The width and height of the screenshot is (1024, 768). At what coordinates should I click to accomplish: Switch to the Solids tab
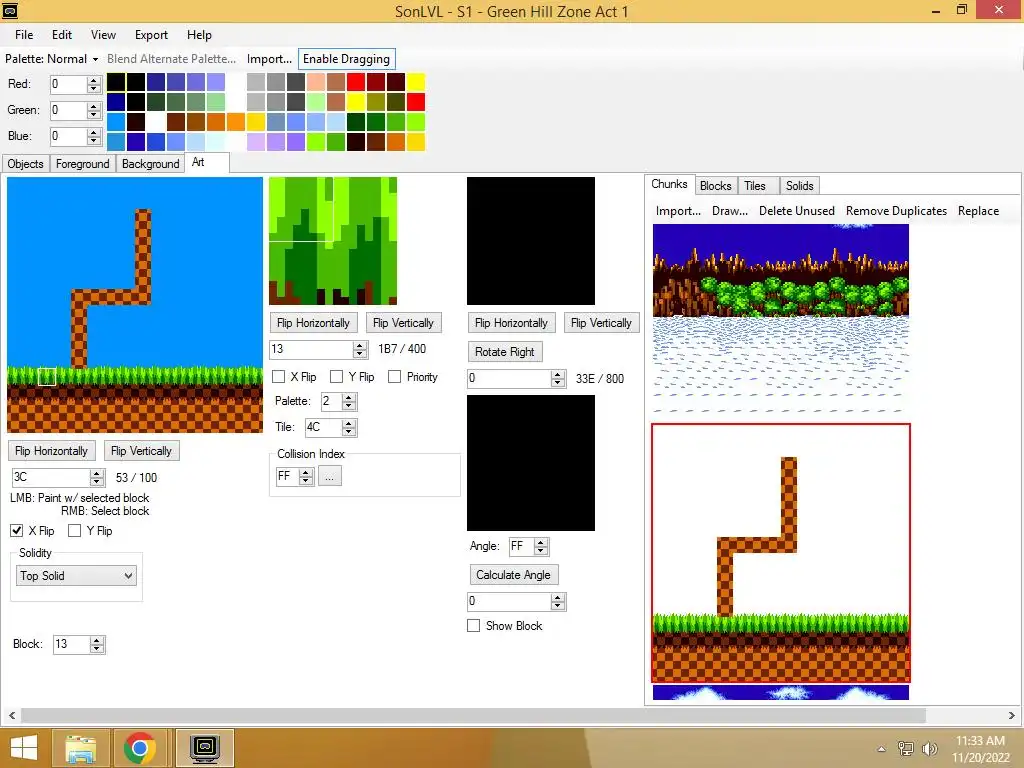pos(799,186)
